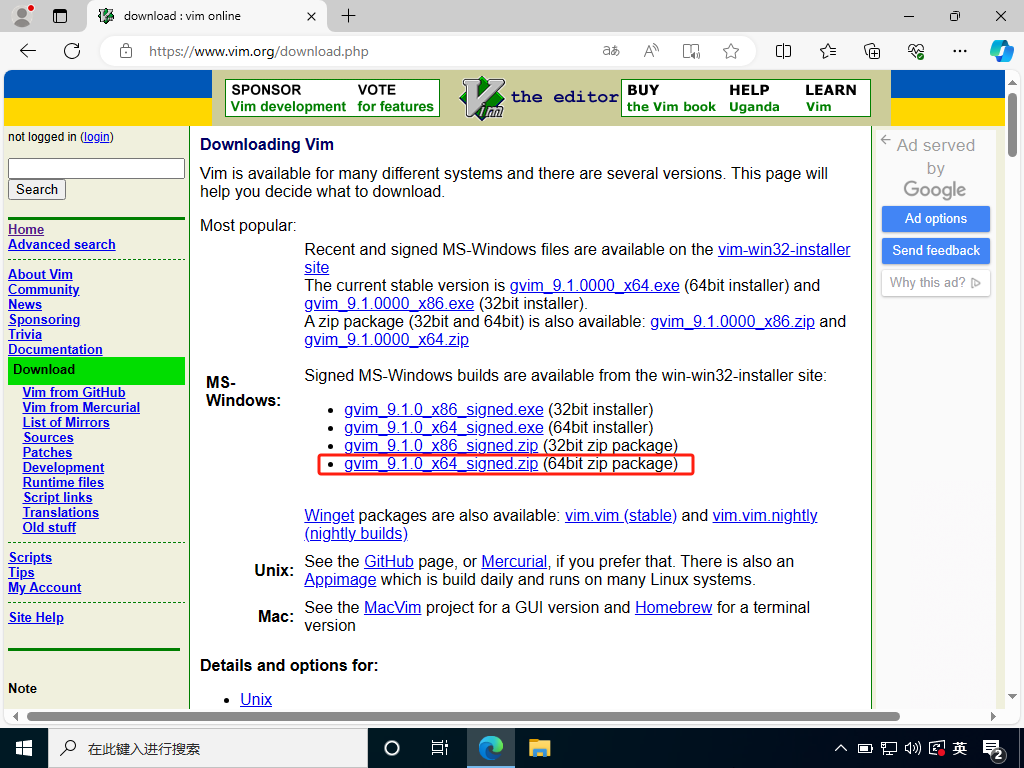Start Read Aloud from address bar
Image resolution: width=1024 pixels, height=768 pixels.
(651, 51)
